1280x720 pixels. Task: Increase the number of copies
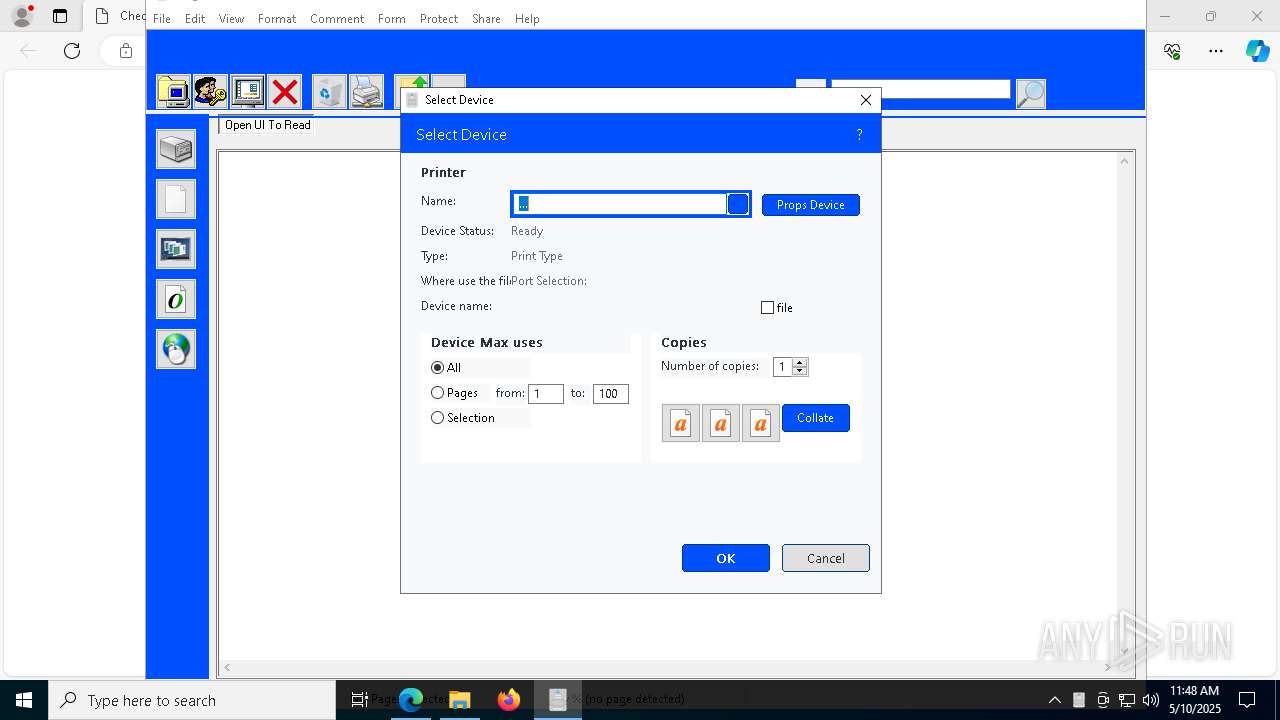pyautogui.click(x=800, y=363)
